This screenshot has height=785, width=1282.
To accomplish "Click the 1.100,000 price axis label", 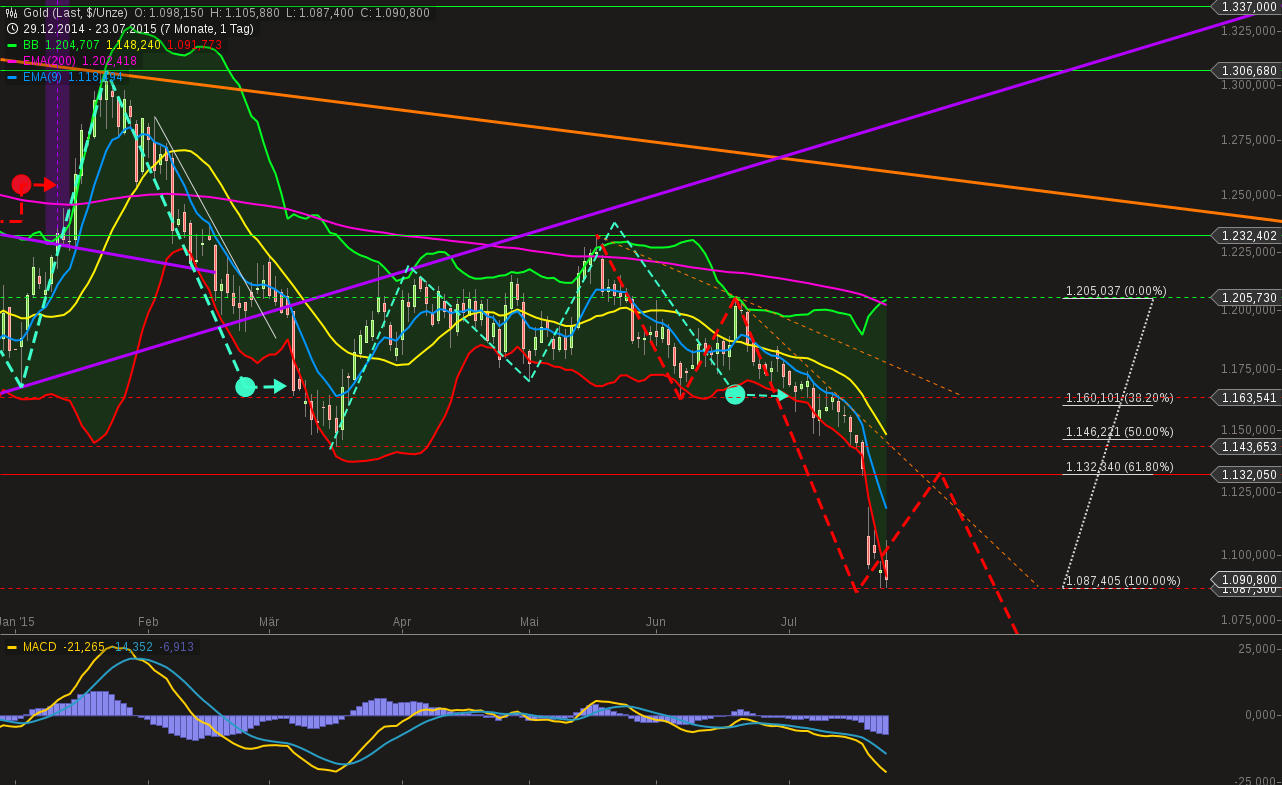I will click(1250, 555).
